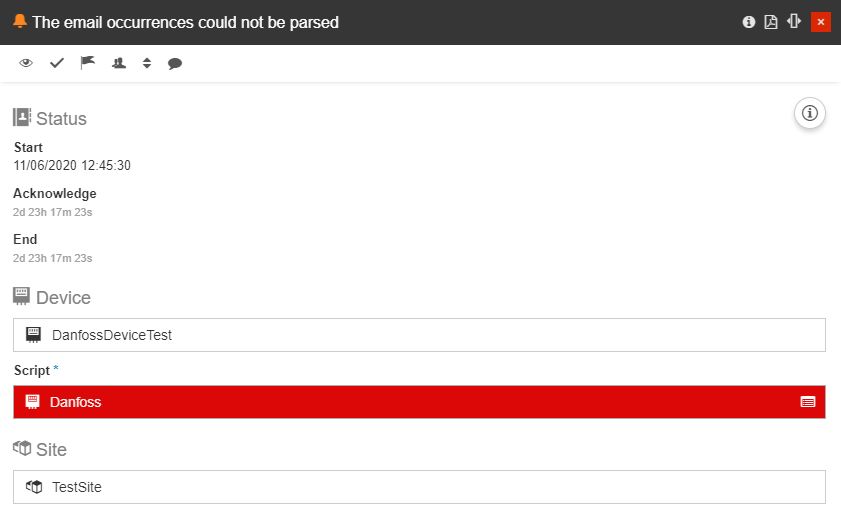This screenshot has width=841, height=531.
Task: Open script list icon on Danfoss row
Action: [x=808, y=402]
